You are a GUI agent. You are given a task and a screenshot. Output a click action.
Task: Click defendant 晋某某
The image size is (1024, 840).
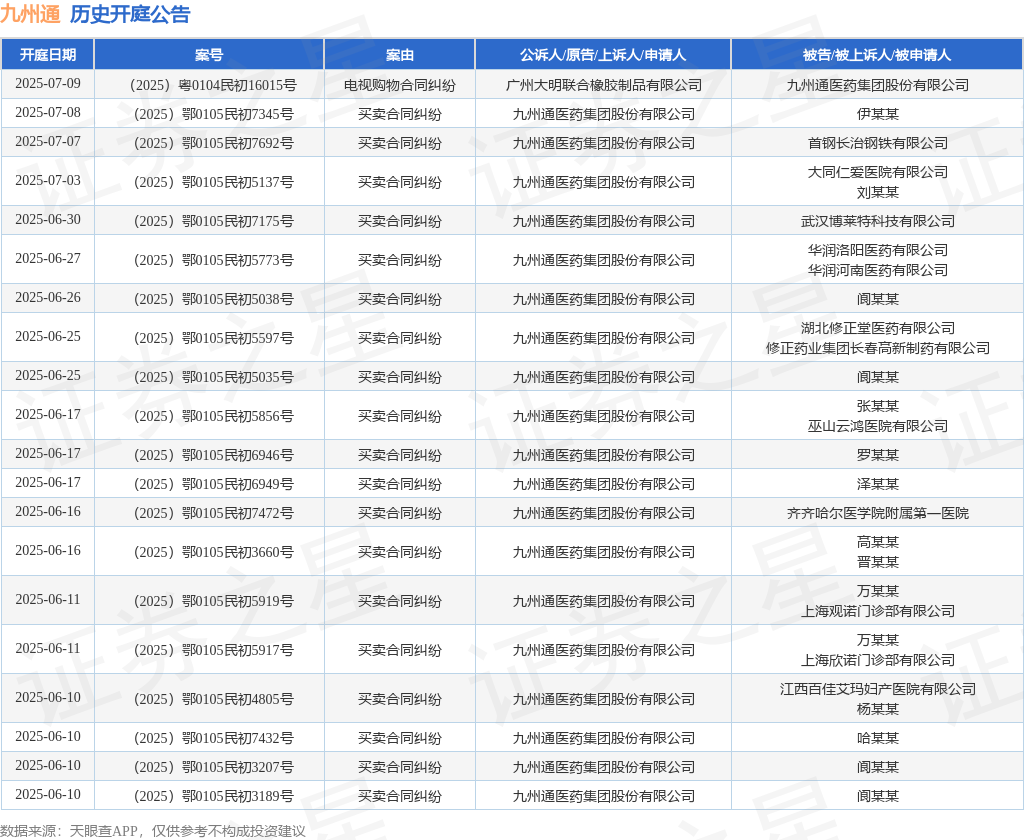[x=878, y=562]
